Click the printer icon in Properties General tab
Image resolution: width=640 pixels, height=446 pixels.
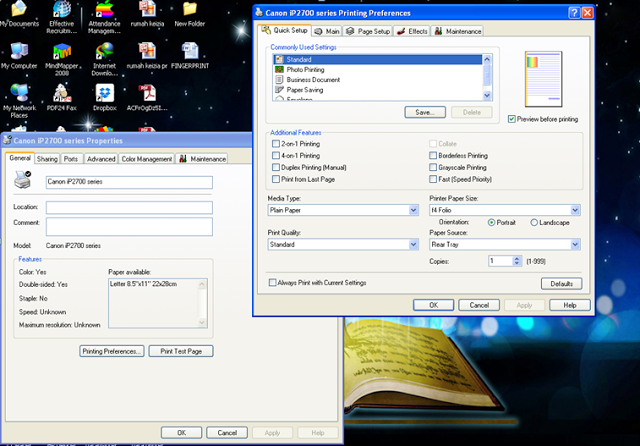[x=22, y=180]
